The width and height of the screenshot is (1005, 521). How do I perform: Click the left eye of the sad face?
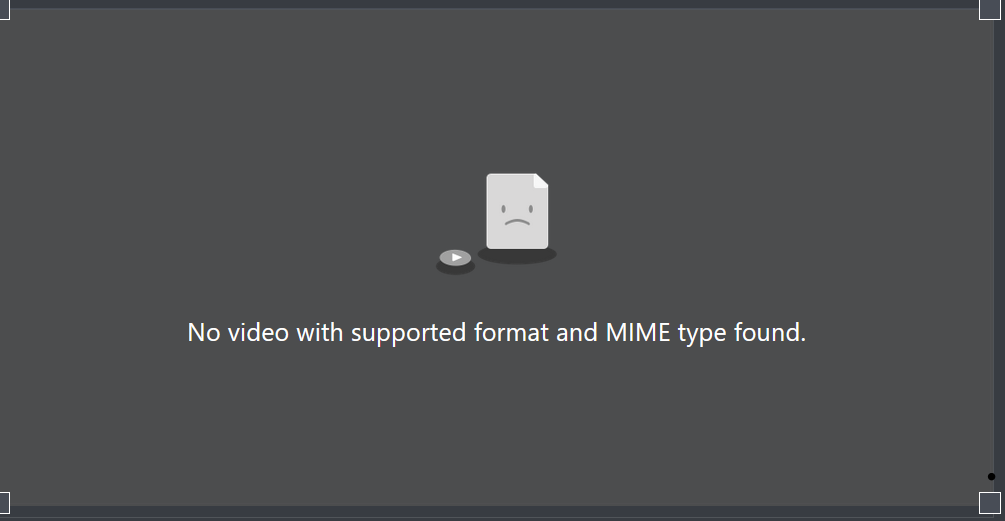tap(504, 210)
